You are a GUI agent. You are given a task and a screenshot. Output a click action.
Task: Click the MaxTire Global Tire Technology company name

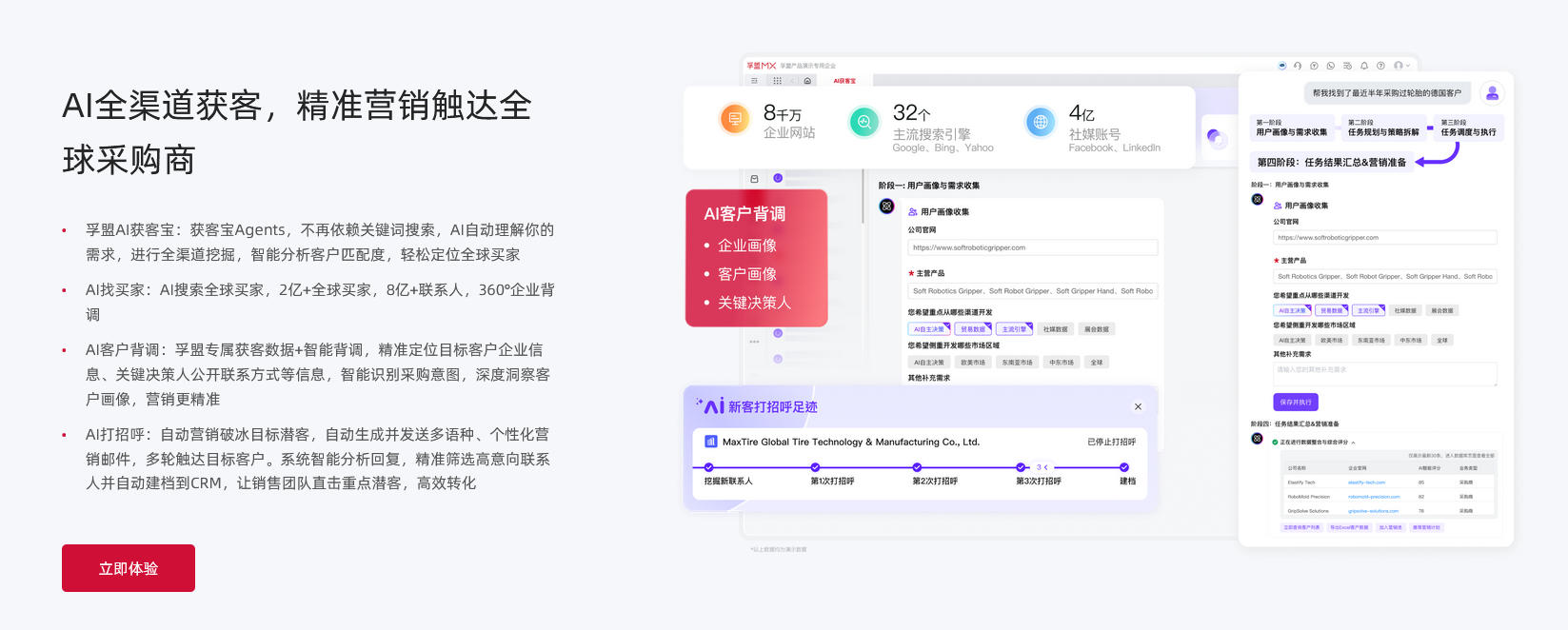pos(850,442)
